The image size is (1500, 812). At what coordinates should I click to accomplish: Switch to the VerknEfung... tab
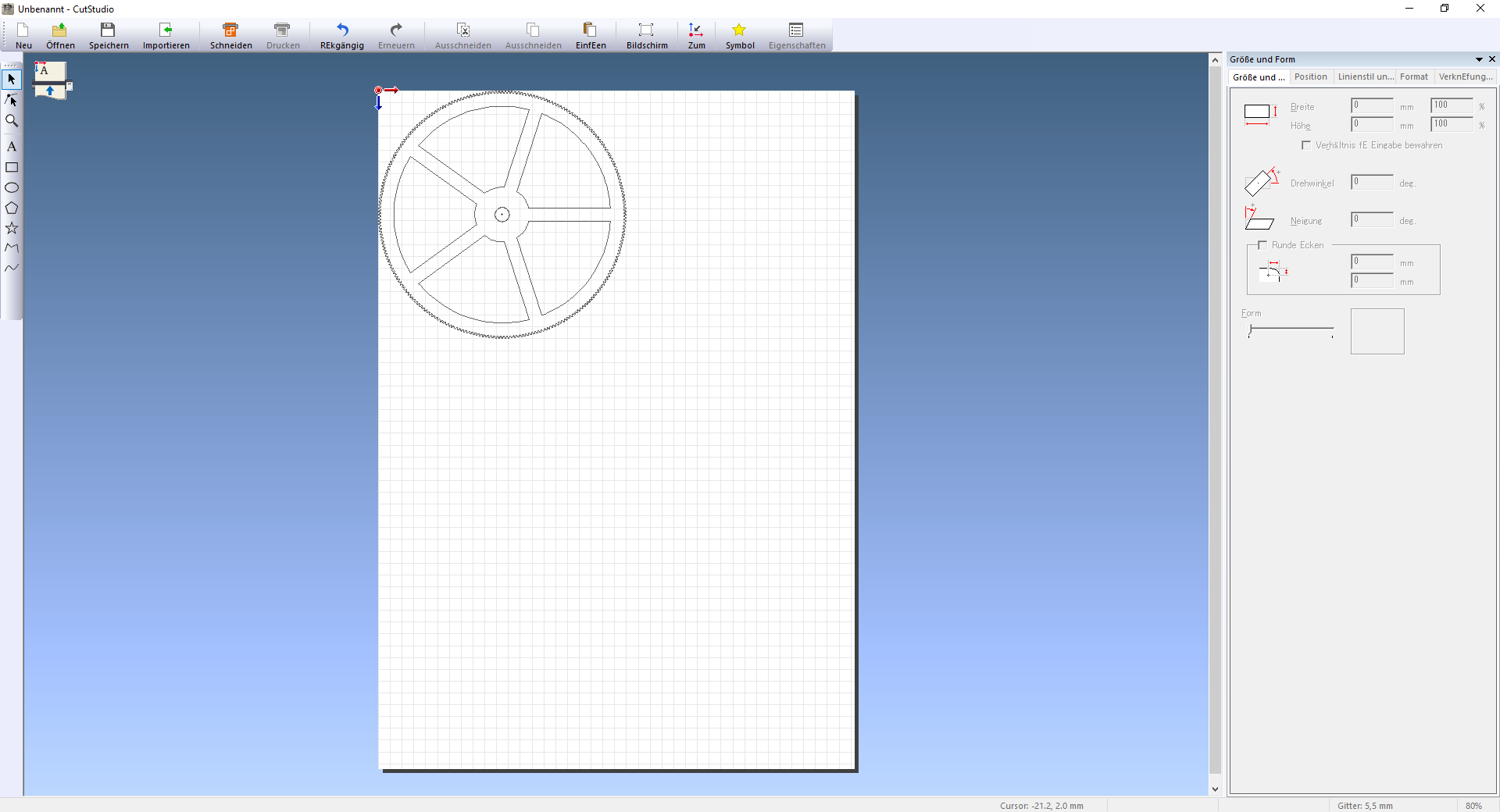[1466, 77]
